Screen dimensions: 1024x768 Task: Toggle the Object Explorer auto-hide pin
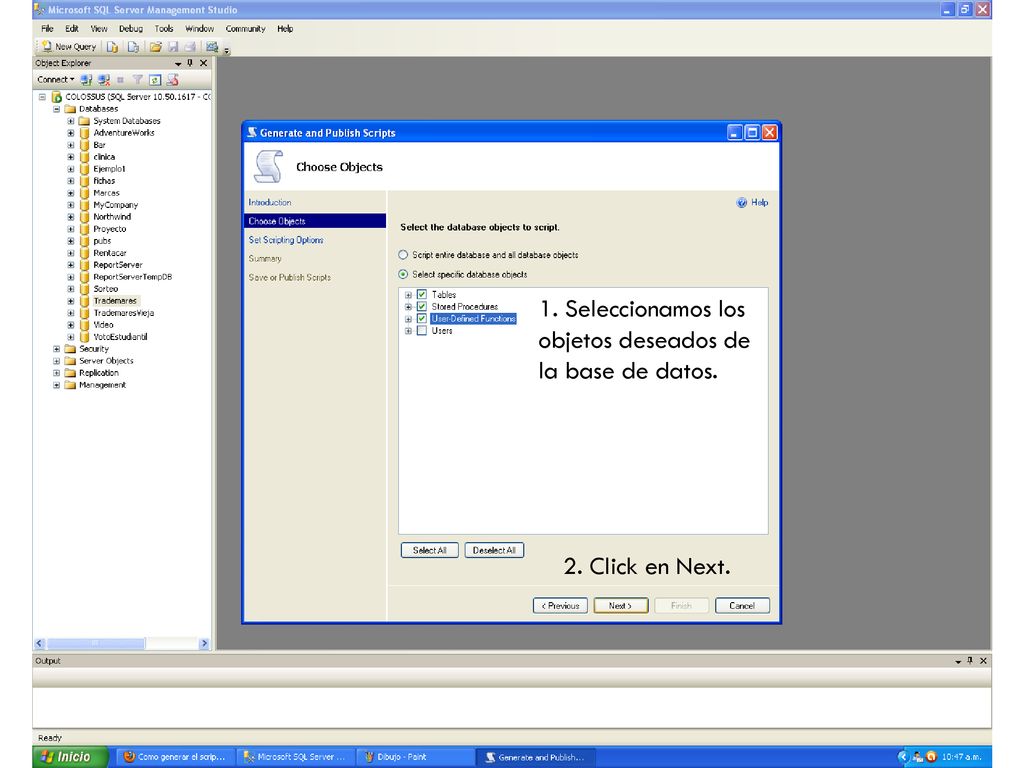pyautogui.click(x=190, y=63)
